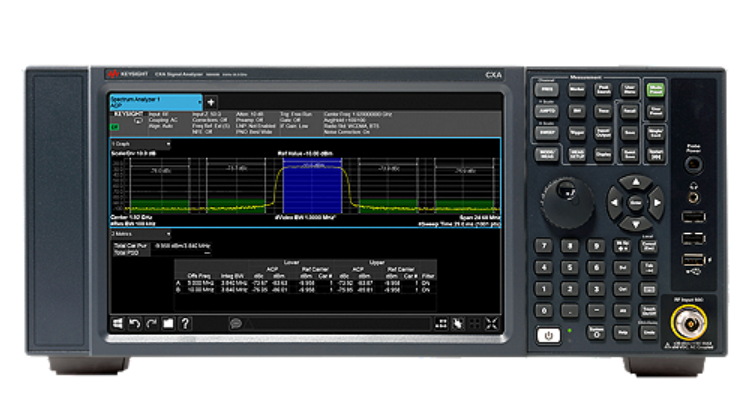Screen dimensions: 750x407
Task: Push the Save key
Action: tap(629, 132)
